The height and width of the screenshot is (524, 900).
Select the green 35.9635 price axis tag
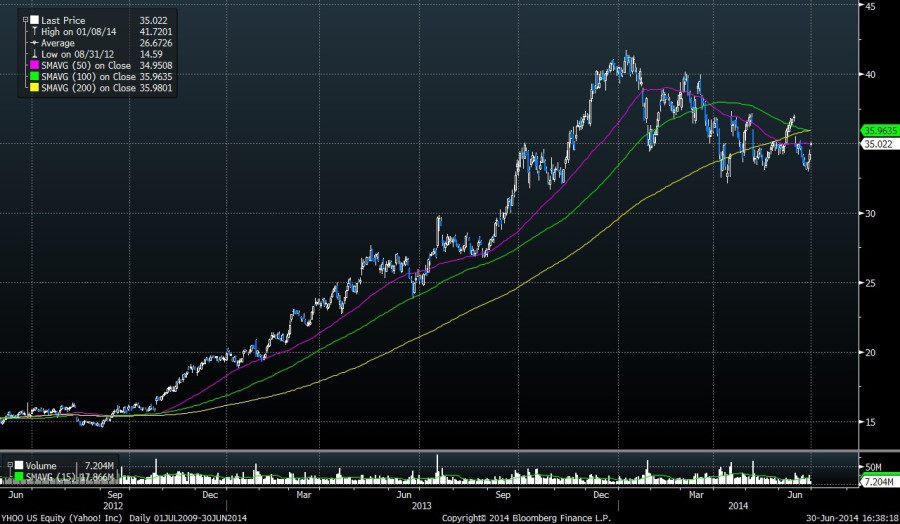pos(876,130)
